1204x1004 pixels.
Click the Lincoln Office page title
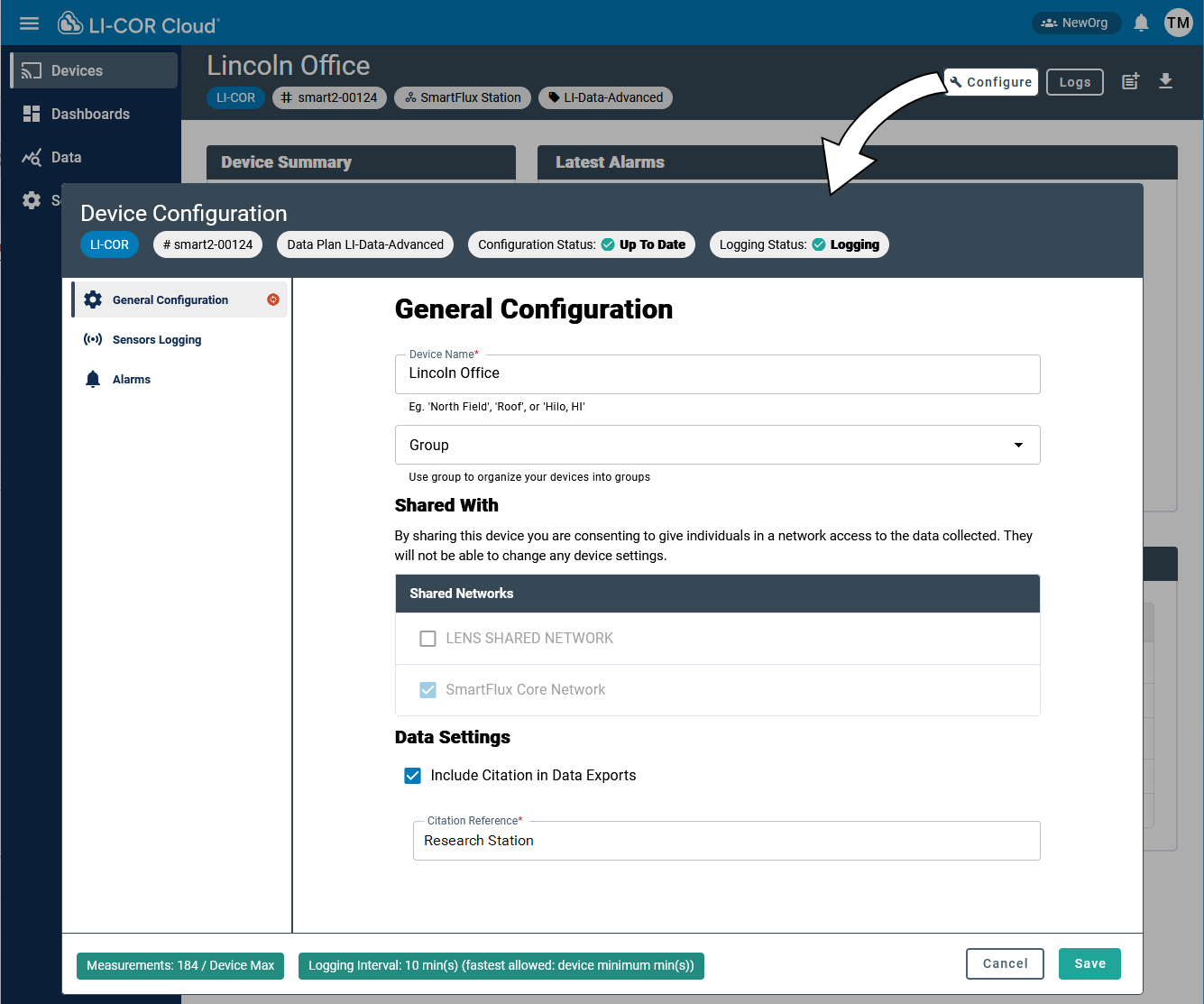pos(289,66)
